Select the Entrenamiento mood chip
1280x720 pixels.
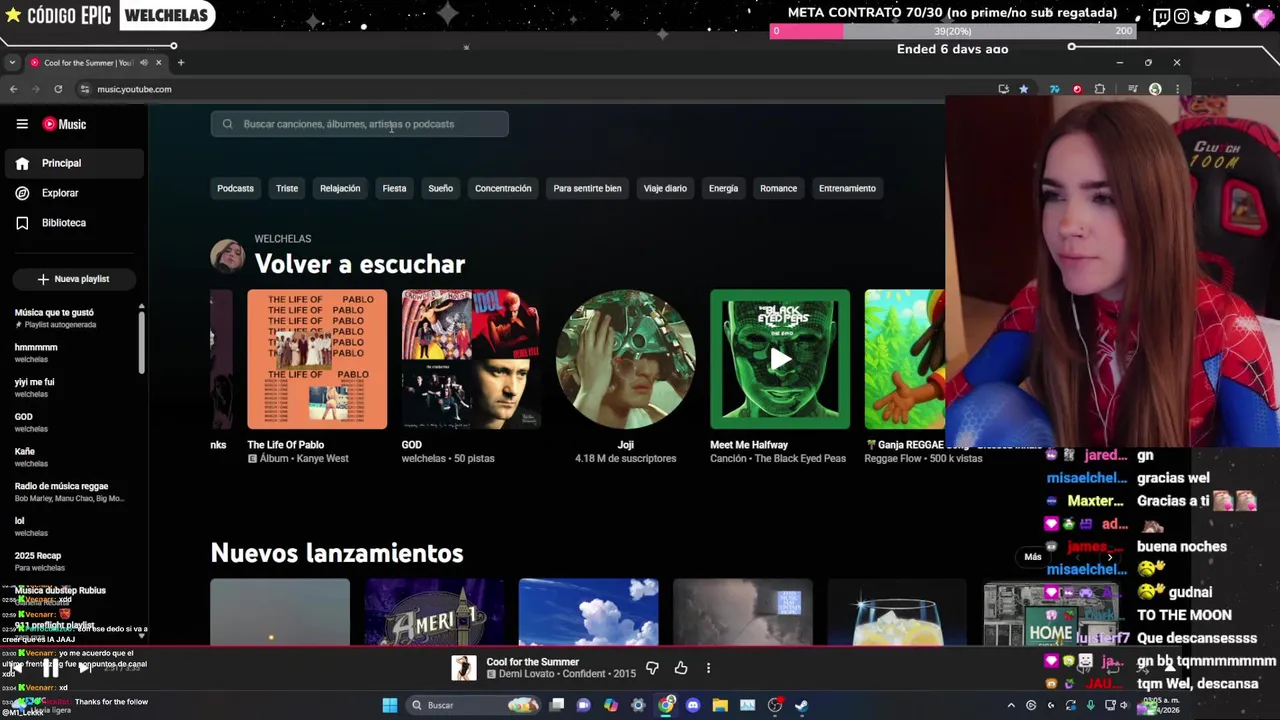[x=847, y=188]
